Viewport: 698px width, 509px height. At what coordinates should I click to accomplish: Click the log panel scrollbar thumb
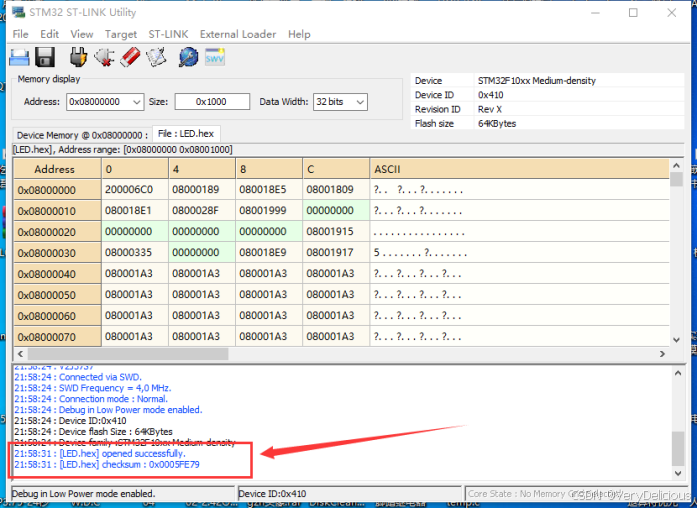click(678, 448)
